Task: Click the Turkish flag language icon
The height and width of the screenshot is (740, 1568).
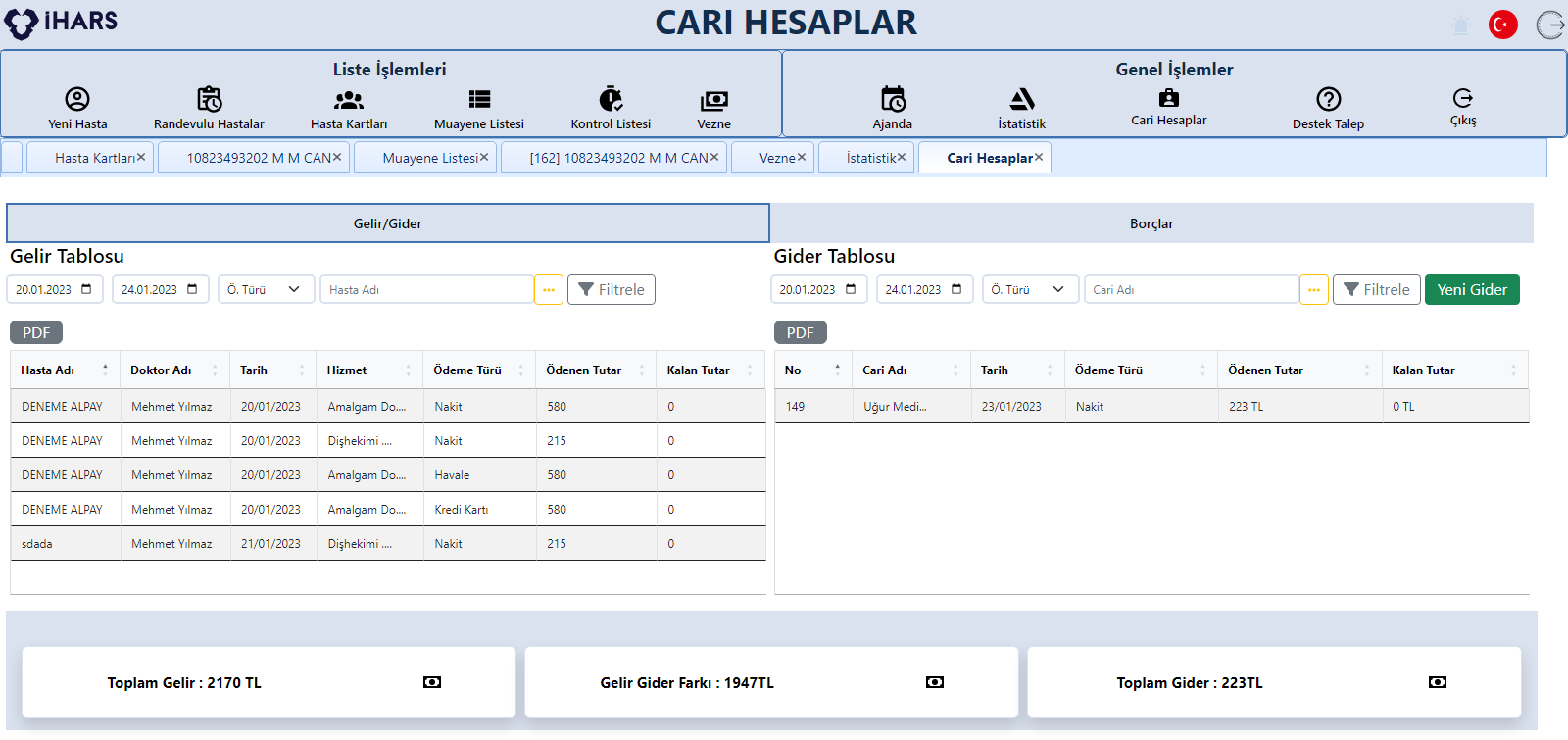Action: click(x=1502, y=25)
